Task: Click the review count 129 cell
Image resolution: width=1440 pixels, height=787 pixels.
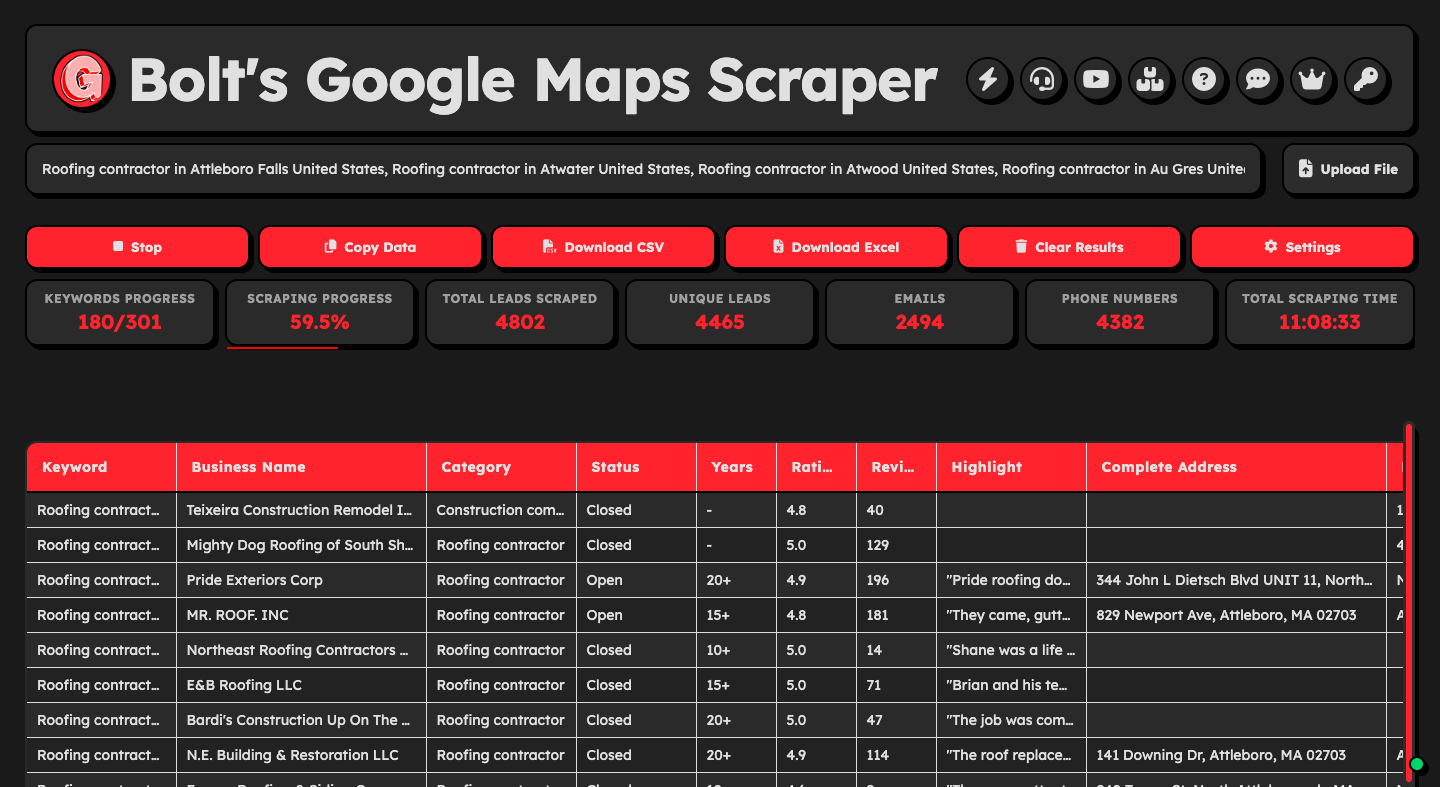Action: (x=897, y=545)
